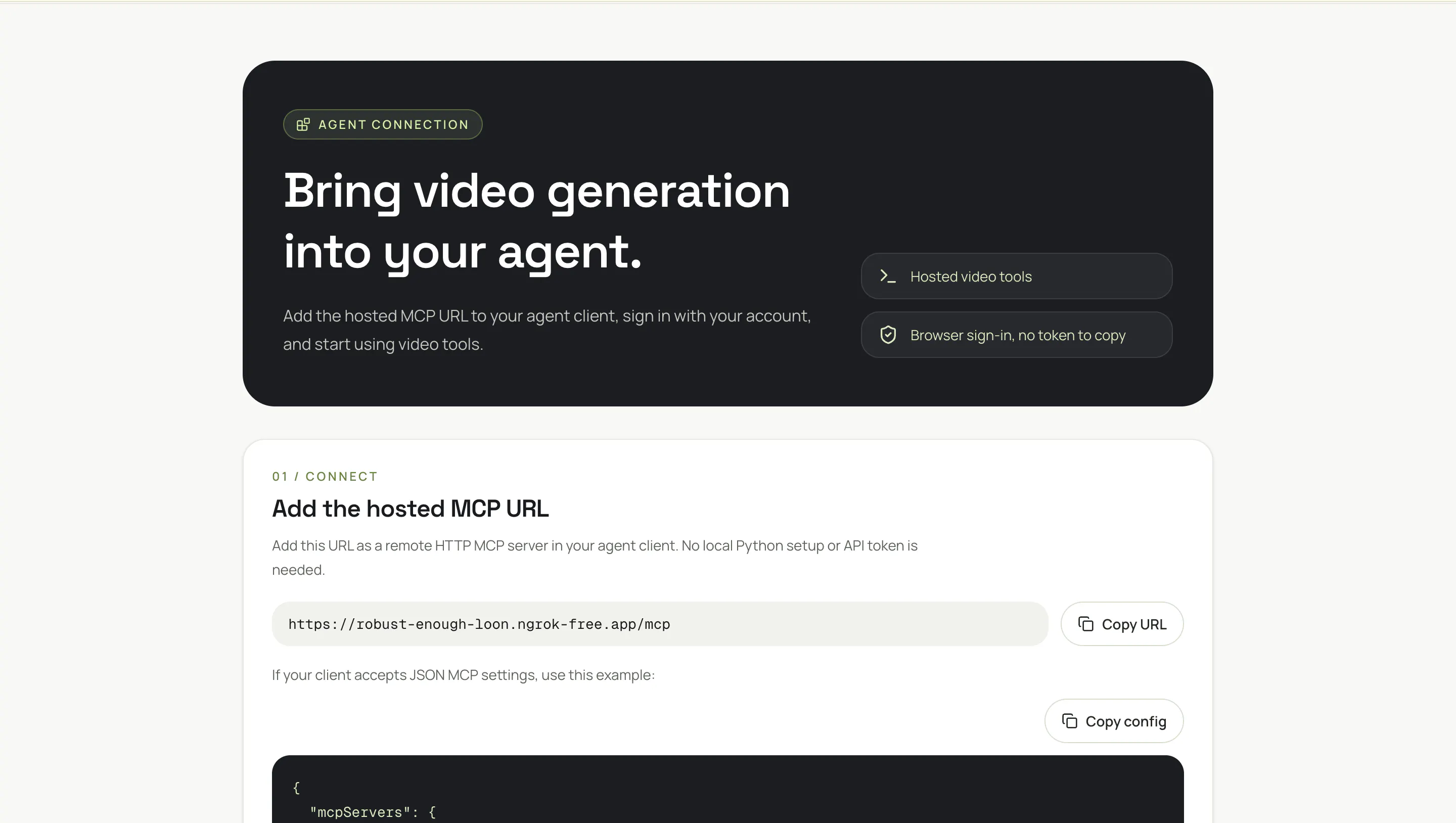The height and width of the screenshot is (823, 1456).
Task: Click the hero text "and start using video tools."
Action: pos(383,344)
